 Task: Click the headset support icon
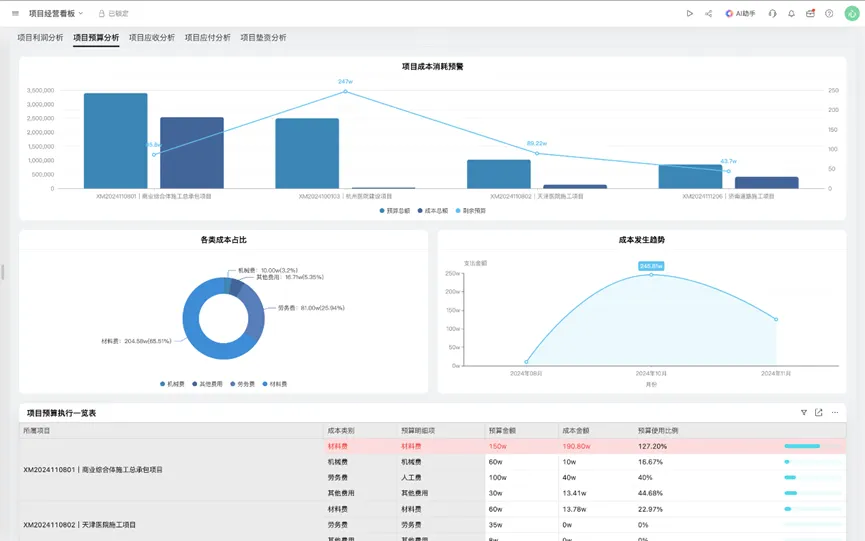tap(772, 14)
